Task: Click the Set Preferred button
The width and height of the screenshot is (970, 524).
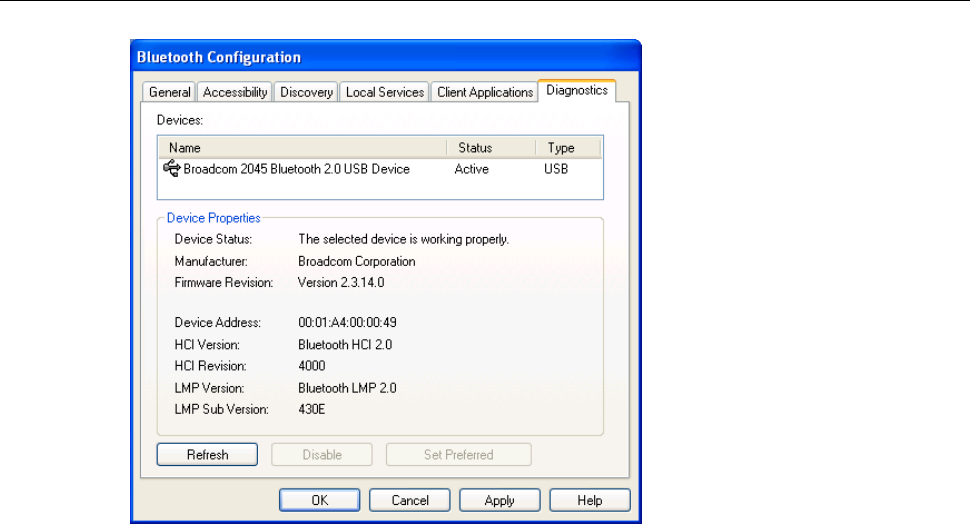Action: pyautogui.click(x=458, y=455)
